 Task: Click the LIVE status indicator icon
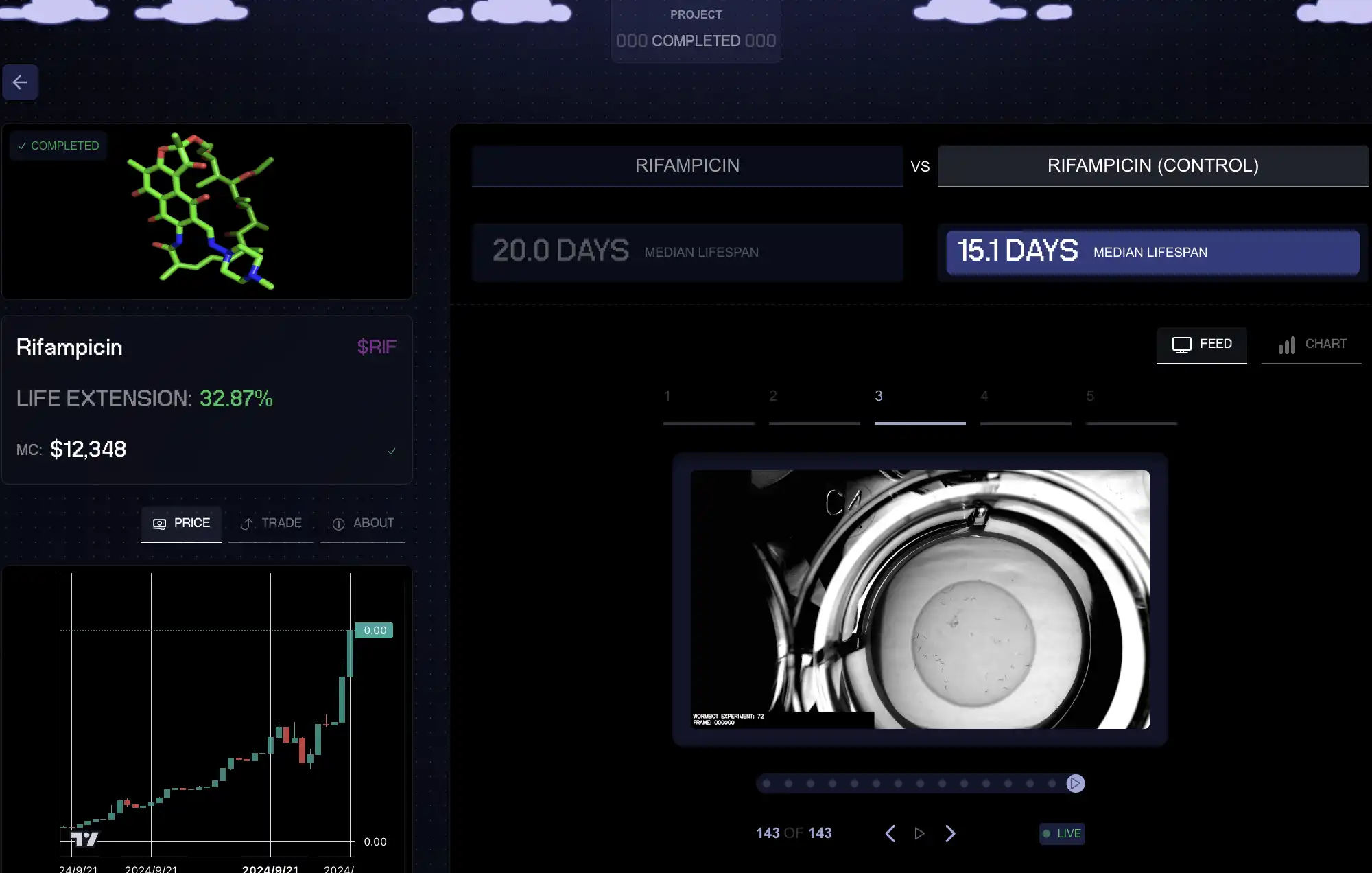coord(1046,833)
